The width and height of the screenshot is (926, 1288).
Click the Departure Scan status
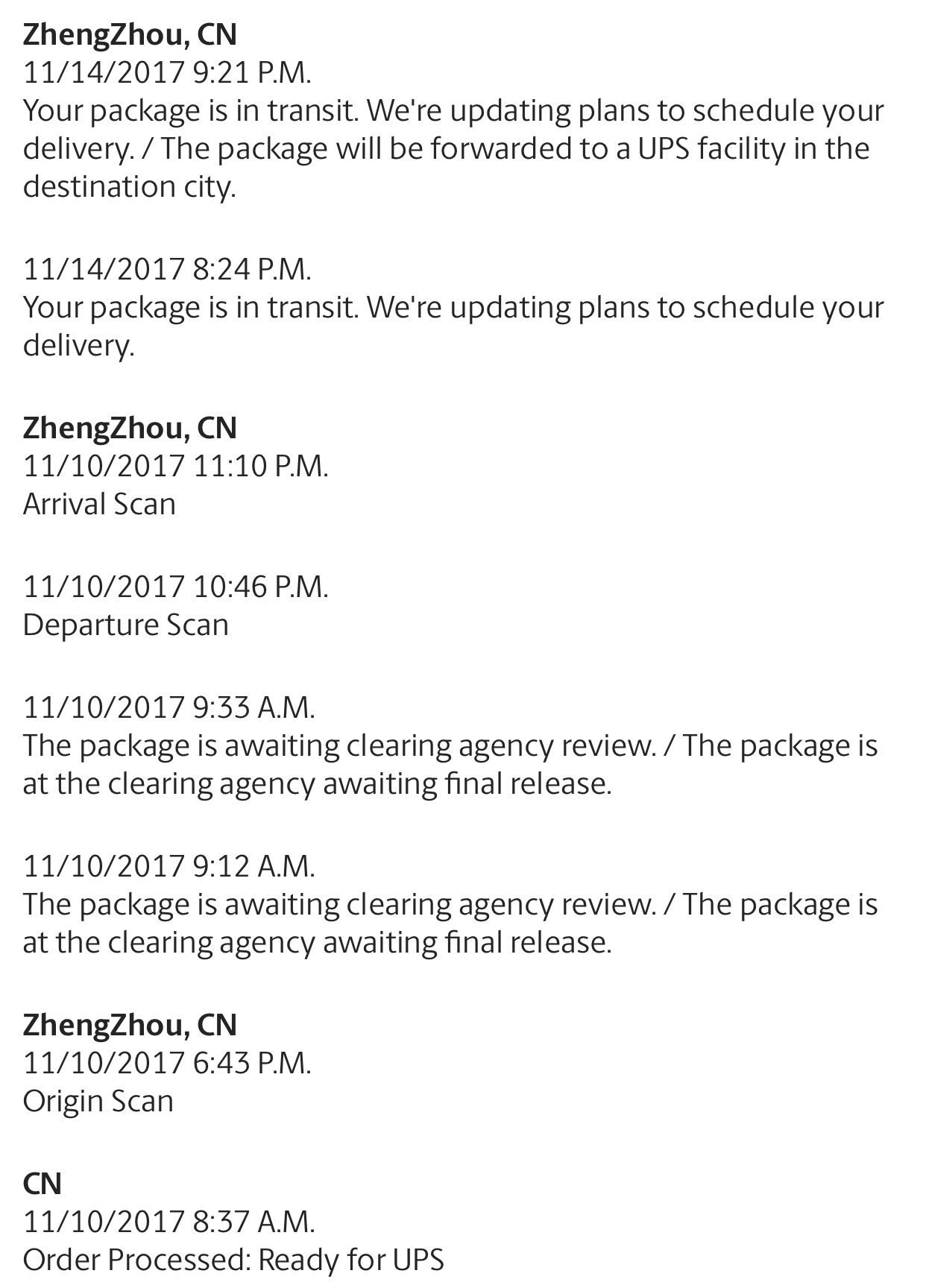(x=125, y=625)
